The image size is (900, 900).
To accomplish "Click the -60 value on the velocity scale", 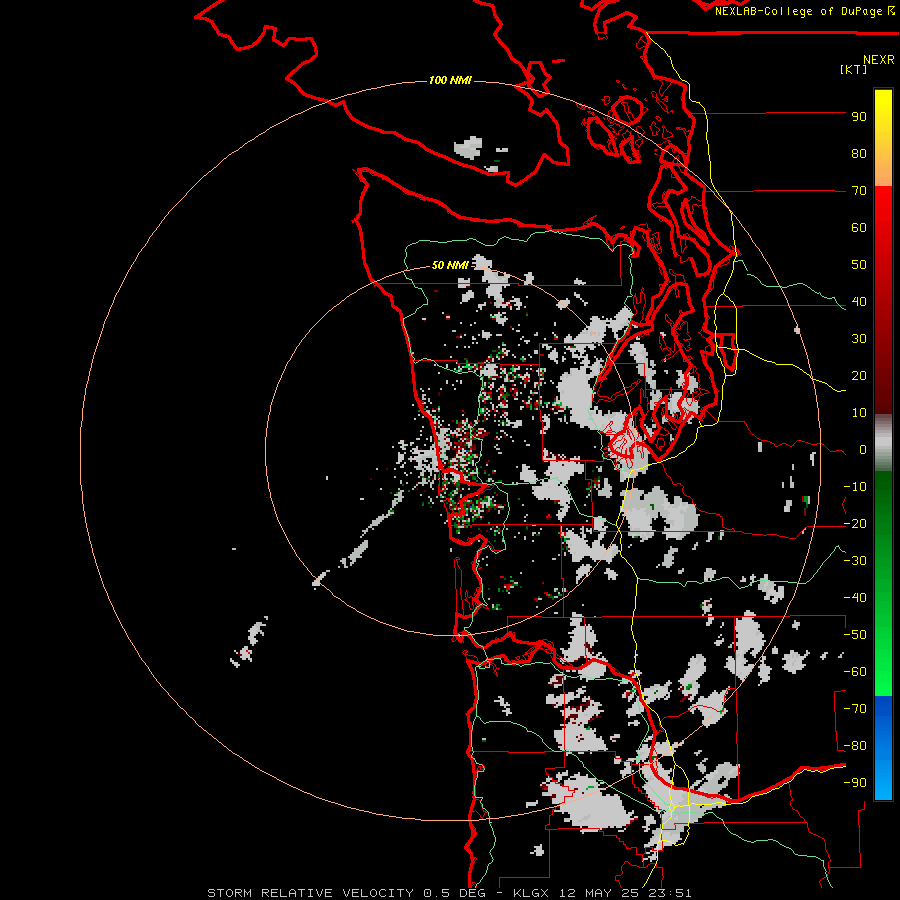I will point(855,672).
